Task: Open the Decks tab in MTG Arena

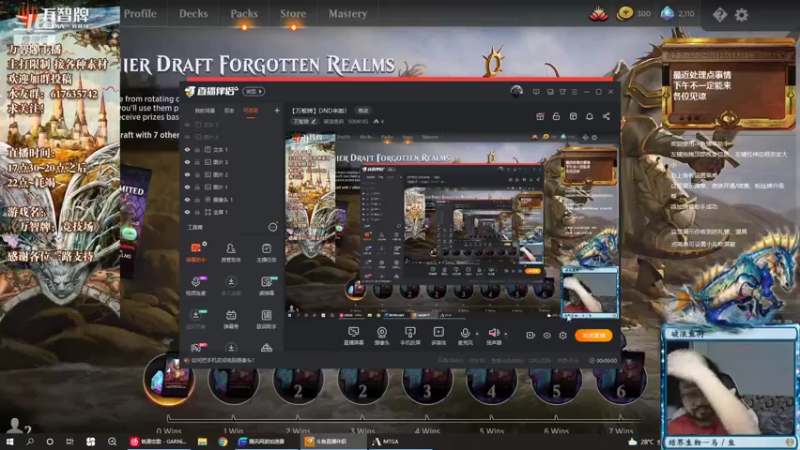Action: point(193,14)
